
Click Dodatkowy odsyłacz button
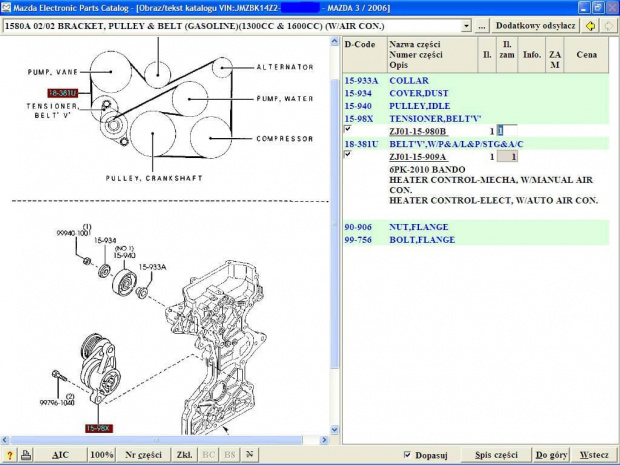click(x=535, y=26)
